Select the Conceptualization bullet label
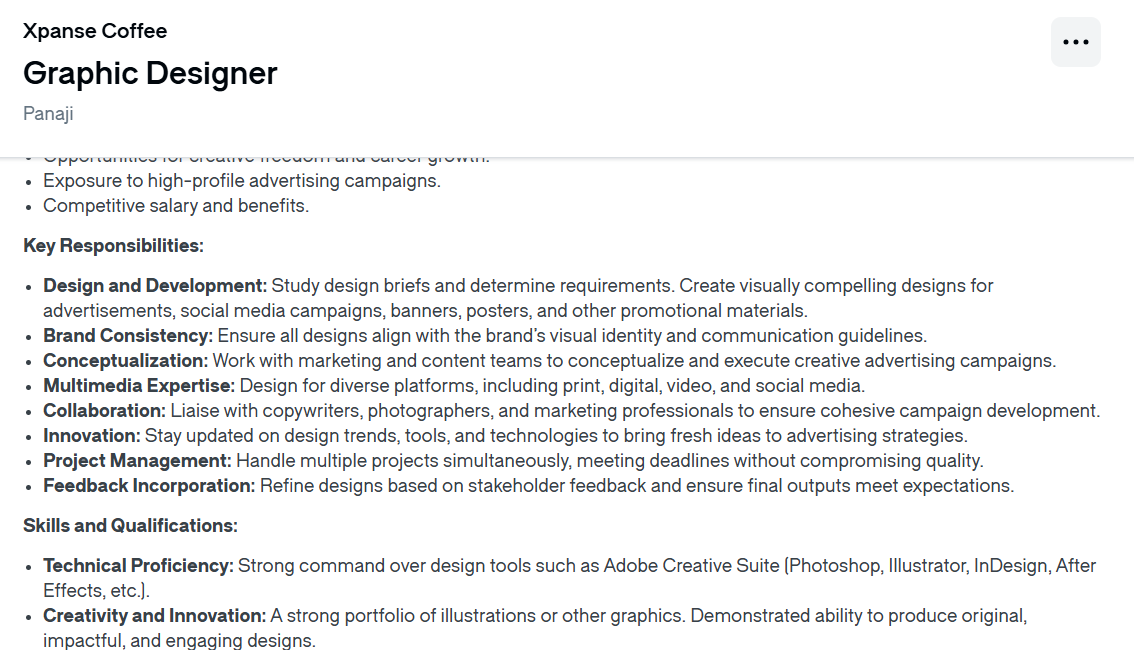Screen dimensions: 1134x650 coord(125,361)
